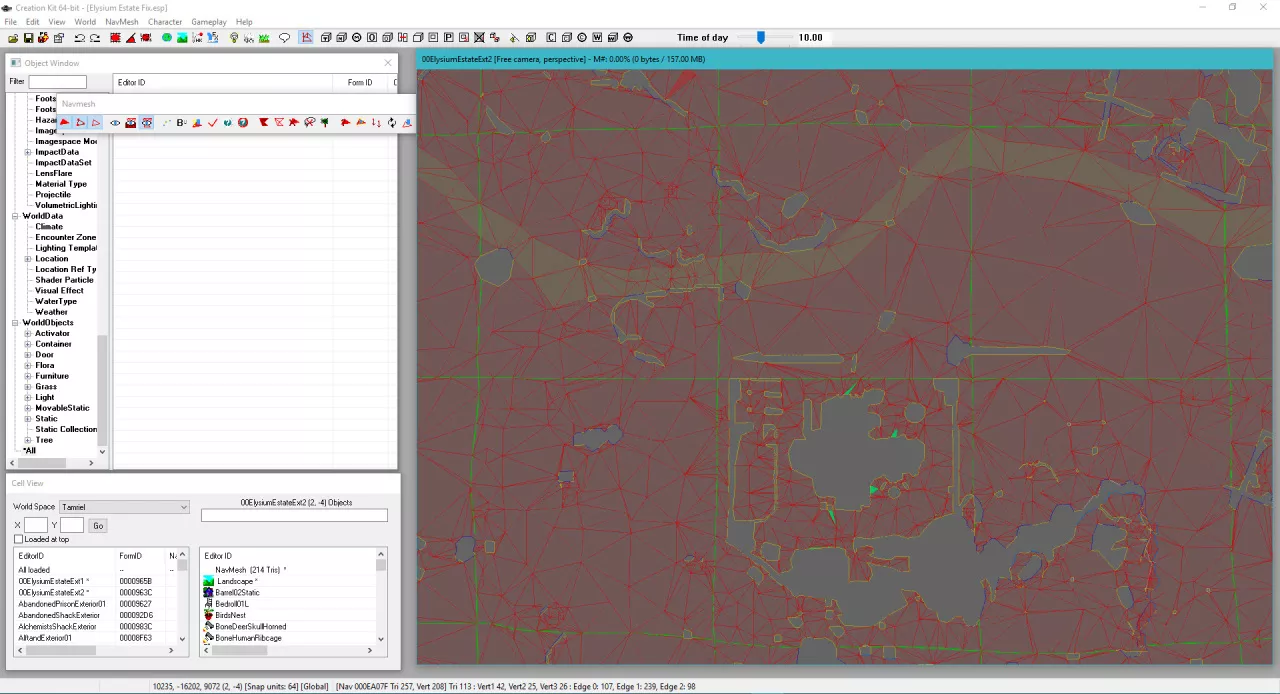
Task: Open the Gameplay menu
Action: click(x=209, y=22)
